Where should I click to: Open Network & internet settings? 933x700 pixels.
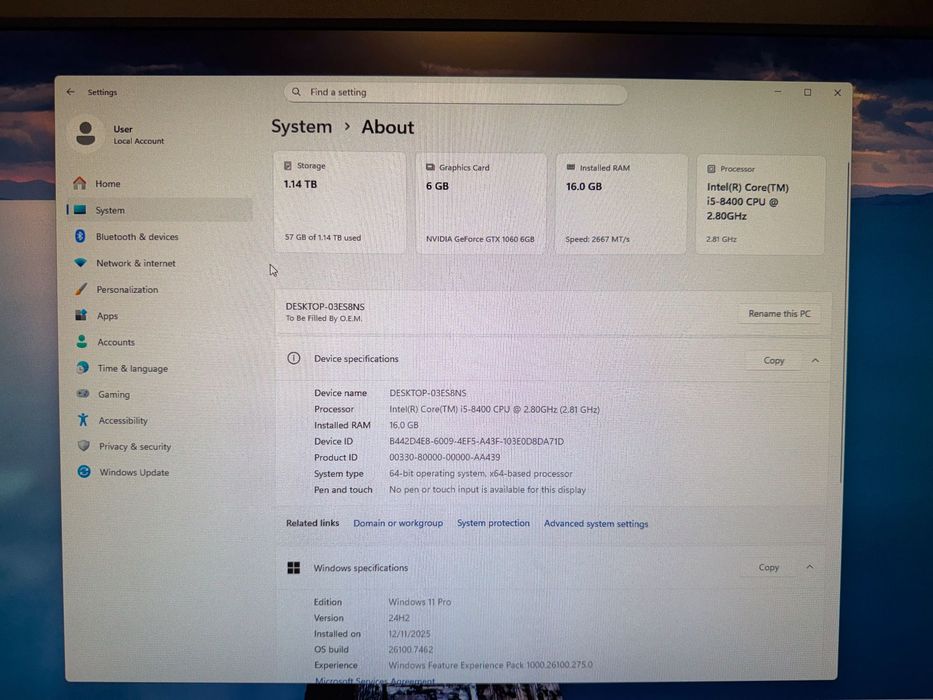click(160, 263)
